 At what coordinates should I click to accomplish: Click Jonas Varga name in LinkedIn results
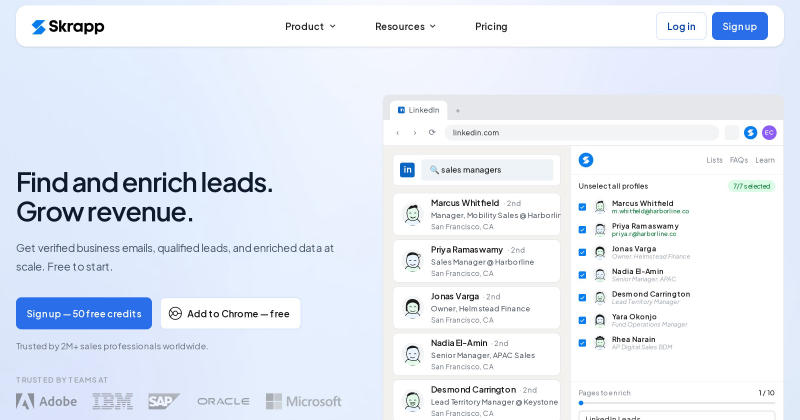[455, 297]
